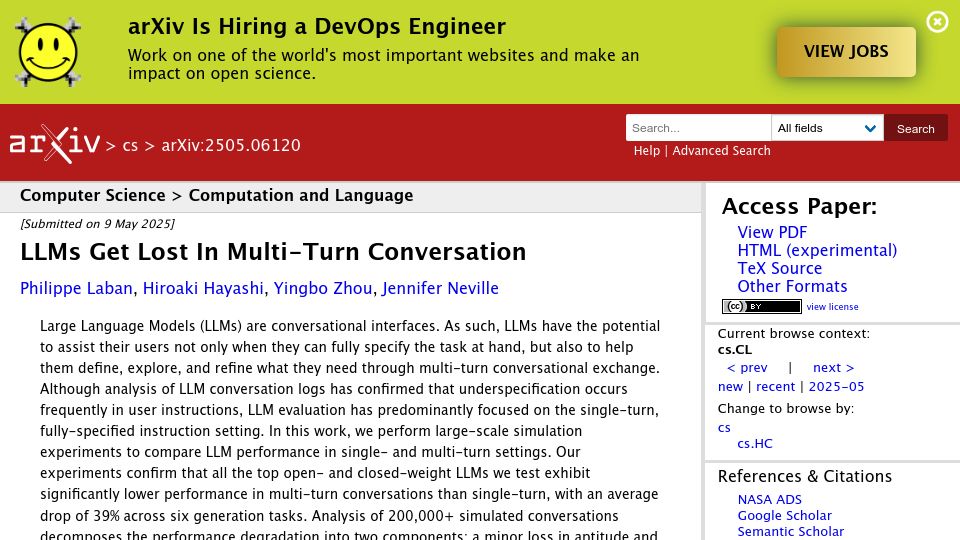Image resolution: width=960 pixels, height=540 pixels.
Task: Open Semantic Scholar reference link
Action: (x=790, y=531)
